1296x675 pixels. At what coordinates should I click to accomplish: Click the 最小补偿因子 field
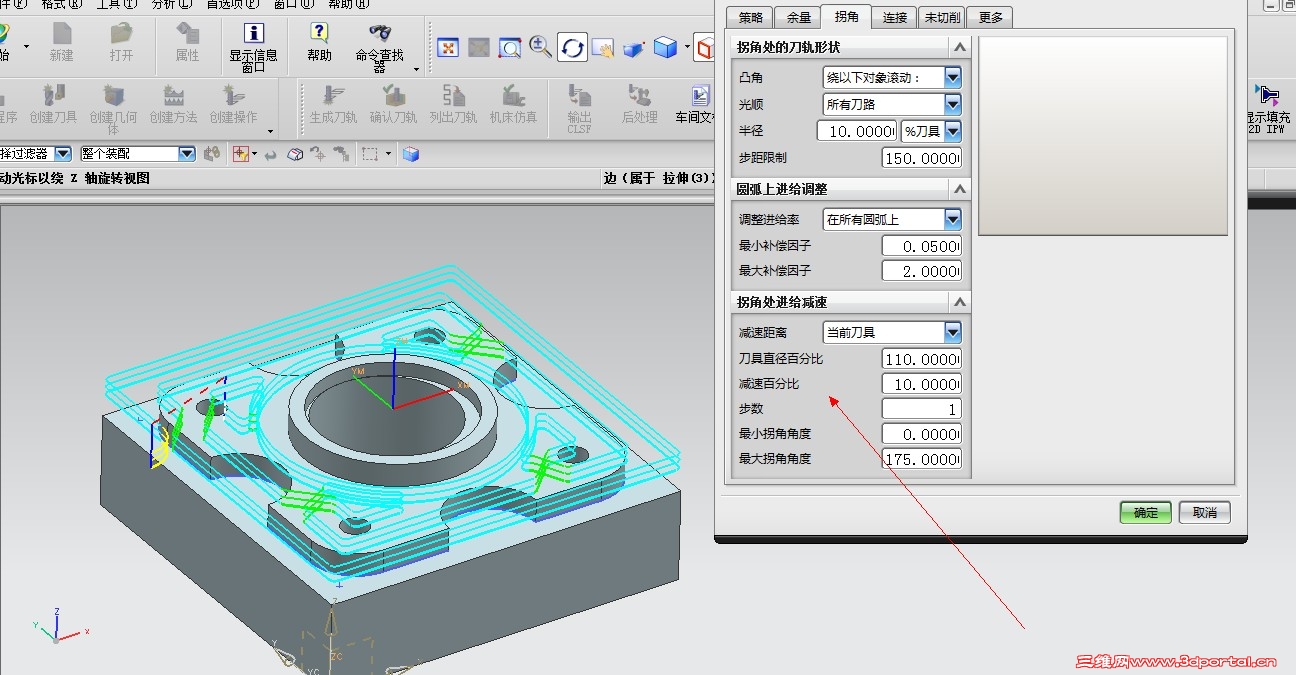pyautogui.click(x=922, y=246)
